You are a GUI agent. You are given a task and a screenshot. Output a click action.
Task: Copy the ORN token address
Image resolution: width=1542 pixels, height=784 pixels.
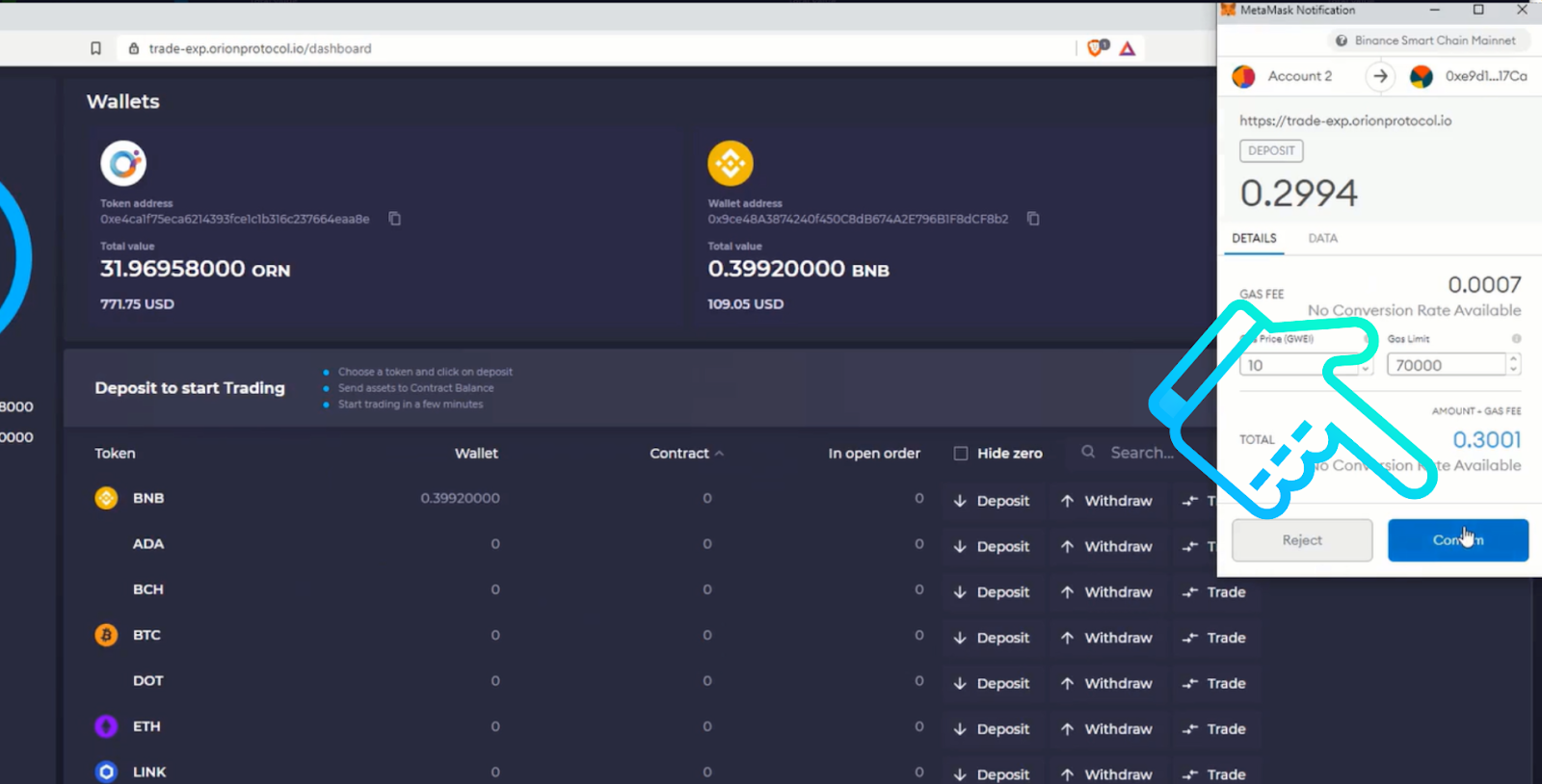pyautogui.click(x=395, y=219)
